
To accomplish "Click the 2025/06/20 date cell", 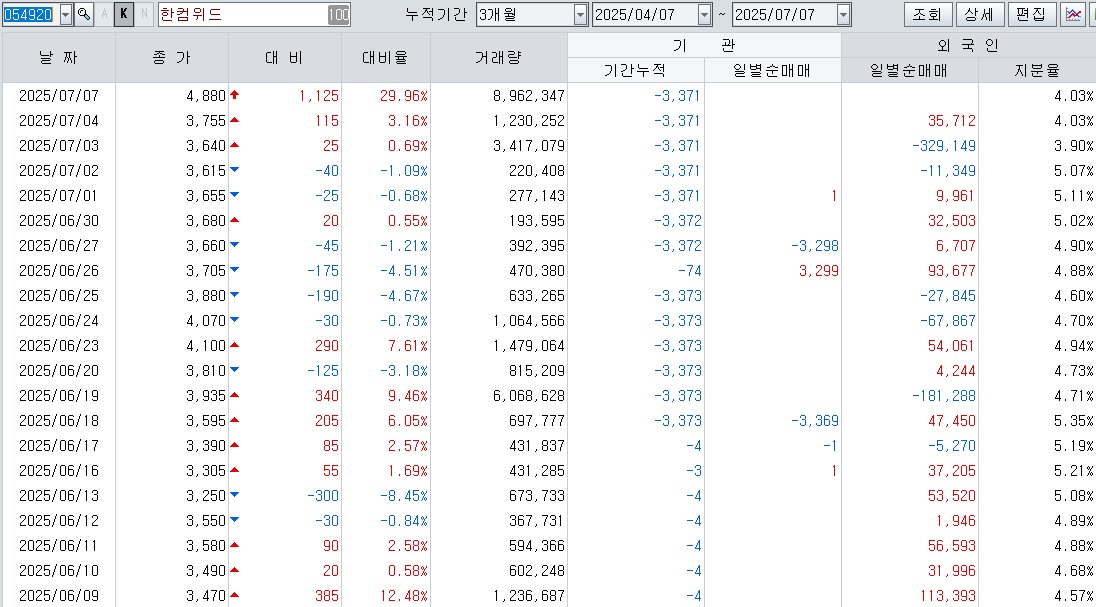I will coord(59,371).
